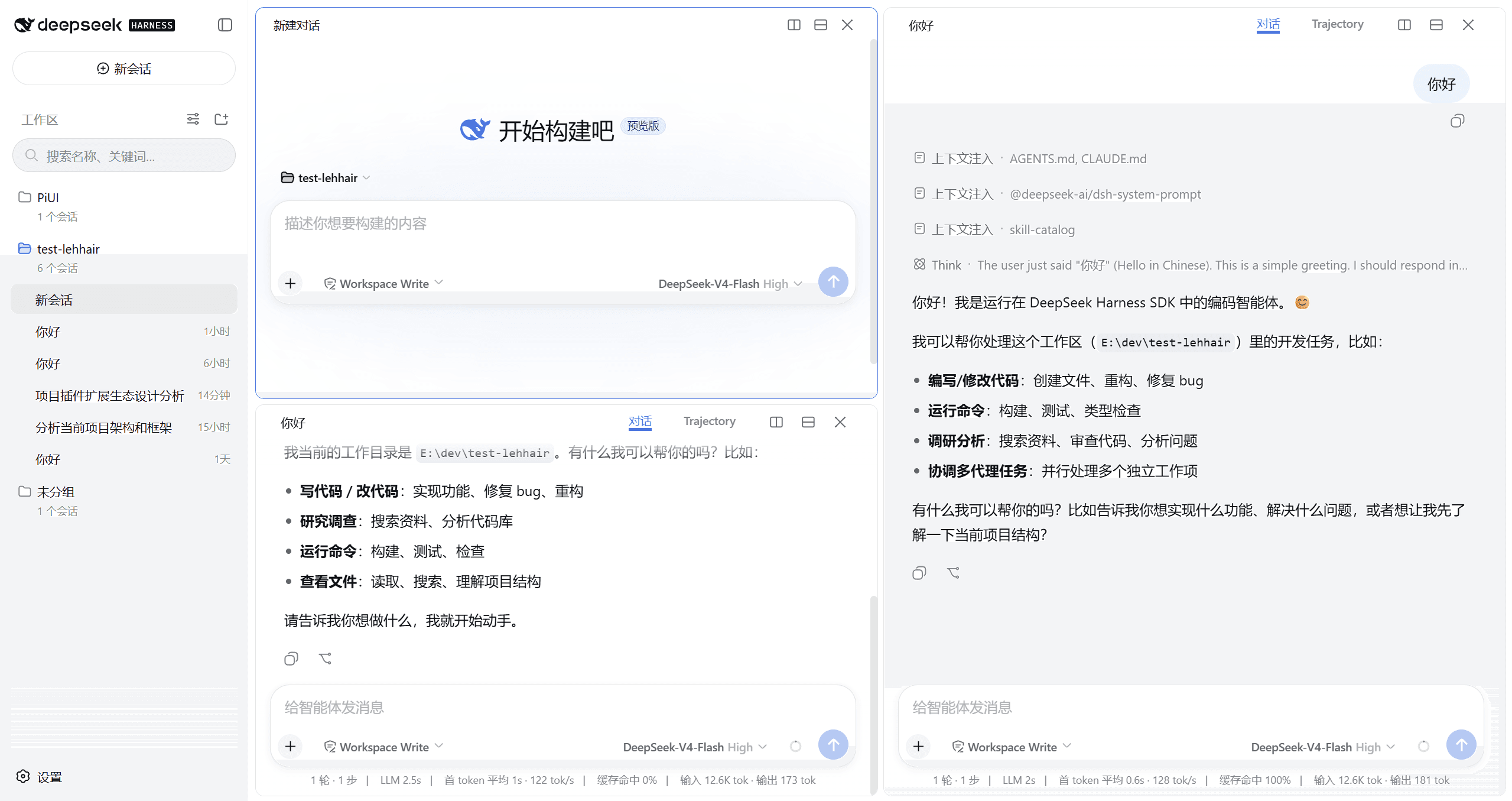This screenshot has height=801, width=1512.
Task: Open Workspace Write dropdown in 新建对话 panel
Action: (x=383, y=283)
